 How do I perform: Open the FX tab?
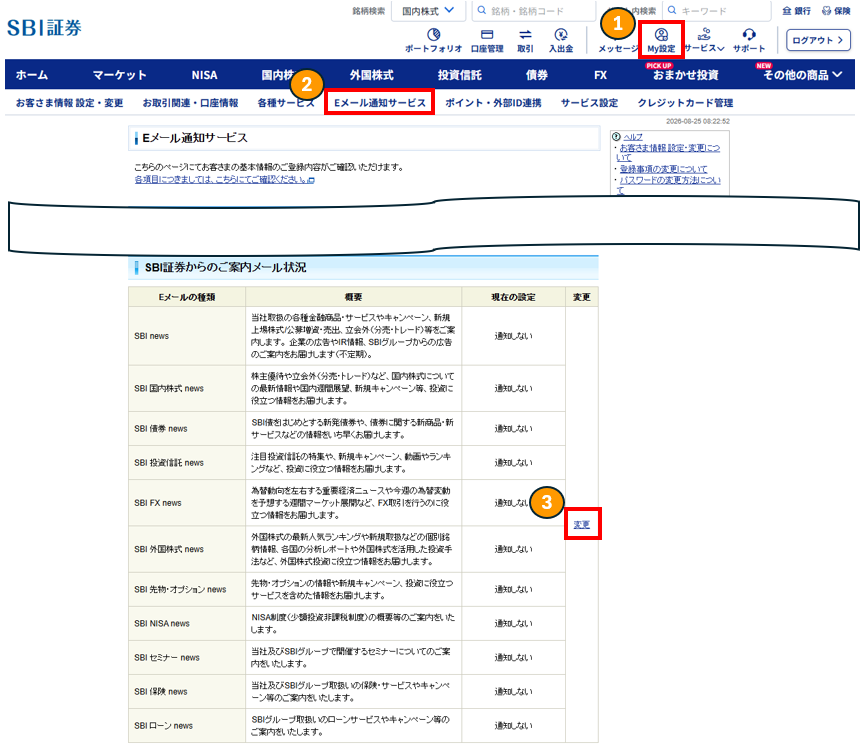[600, 75]
